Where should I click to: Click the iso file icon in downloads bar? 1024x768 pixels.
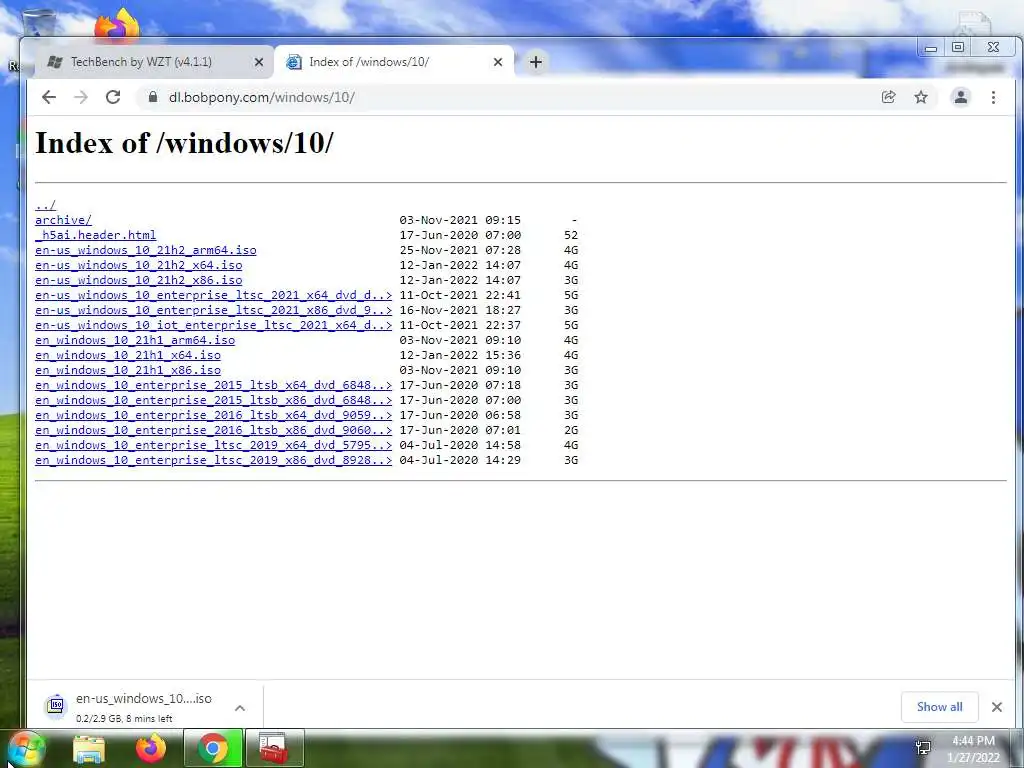pos(56,705)
